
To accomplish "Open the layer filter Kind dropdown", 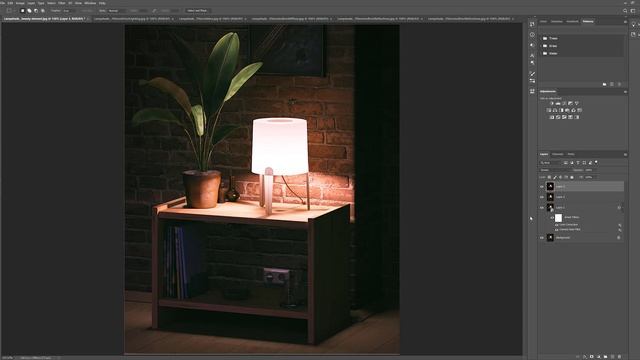I will point(551,163).
